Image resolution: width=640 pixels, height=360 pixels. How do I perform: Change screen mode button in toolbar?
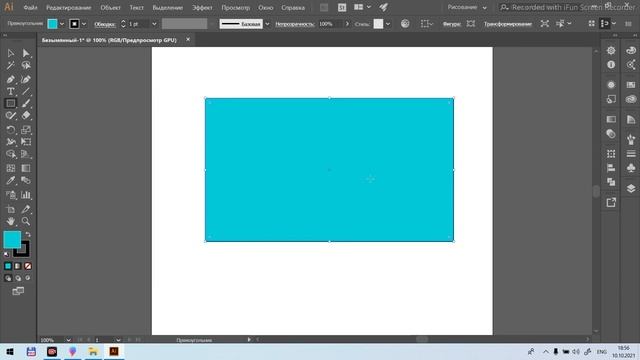click(18, 291)
